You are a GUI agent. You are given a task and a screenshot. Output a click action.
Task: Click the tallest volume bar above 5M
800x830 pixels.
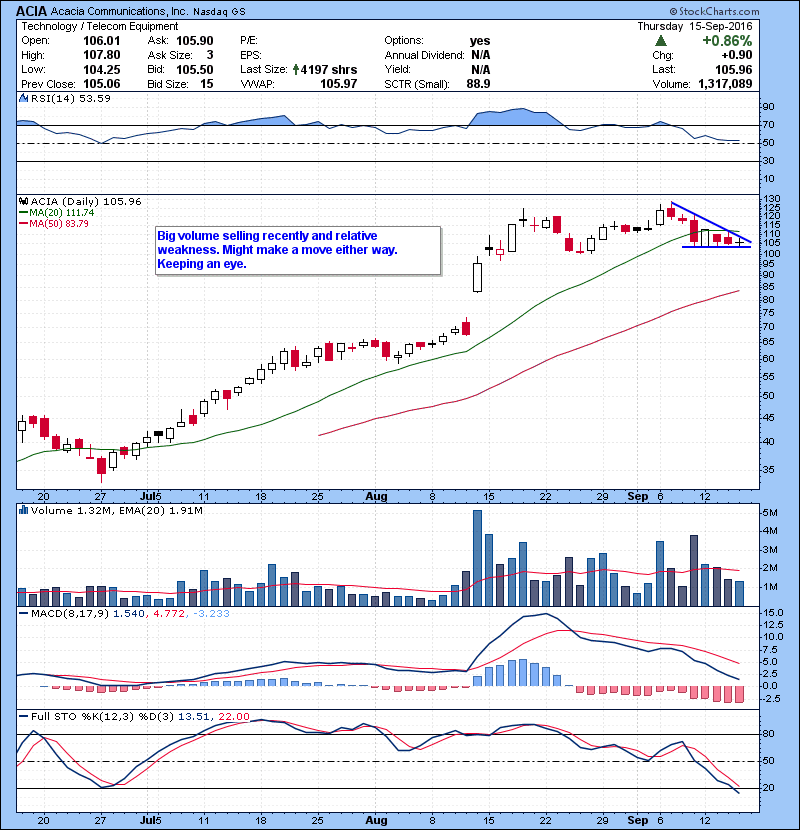tap(477, 558)
